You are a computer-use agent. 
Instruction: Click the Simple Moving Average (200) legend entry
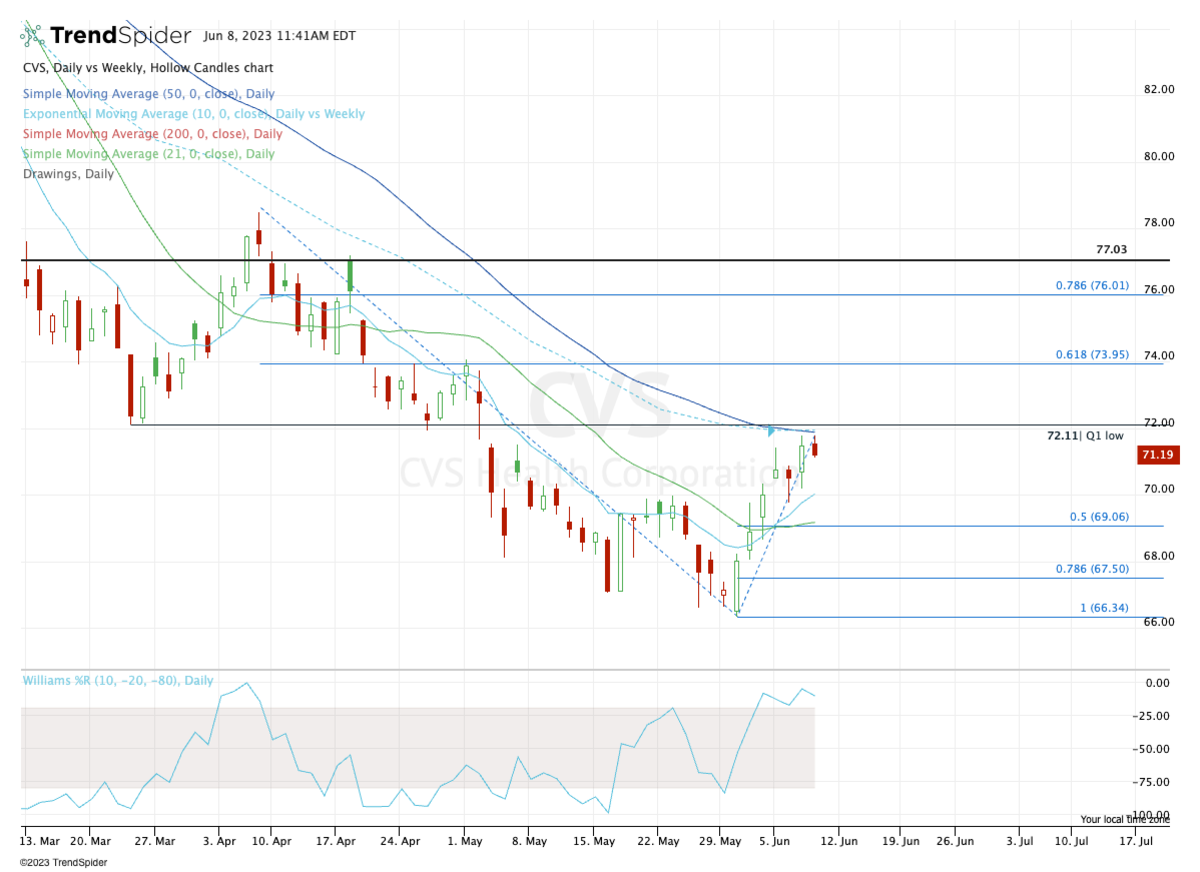(152, 134)
